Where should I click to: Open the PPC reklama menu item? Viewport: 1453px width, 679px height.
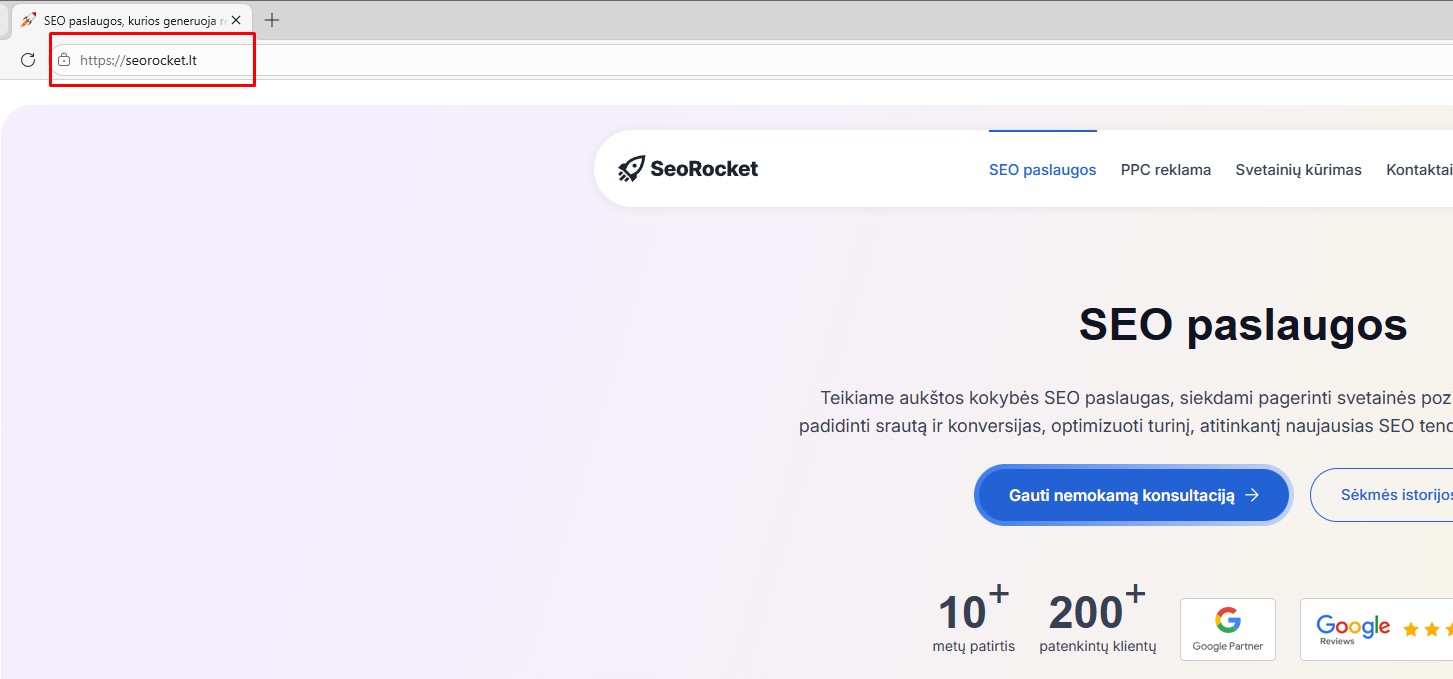click(x=1165, y=170)
